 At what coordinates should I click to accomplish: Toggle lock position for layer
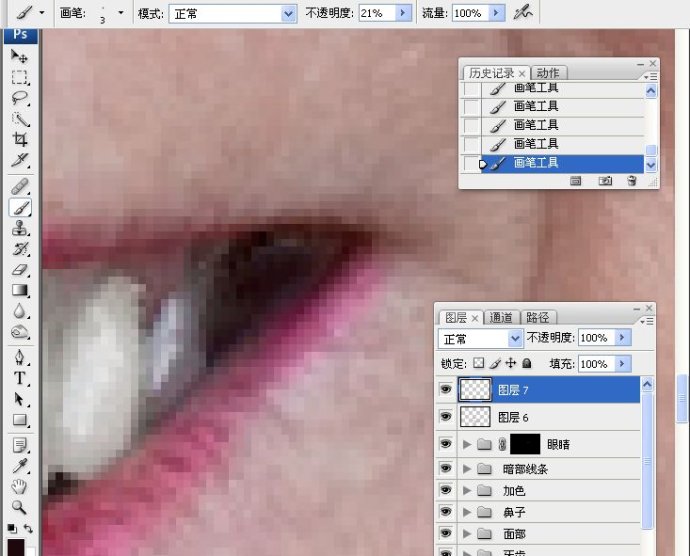(x=510, y=363)
